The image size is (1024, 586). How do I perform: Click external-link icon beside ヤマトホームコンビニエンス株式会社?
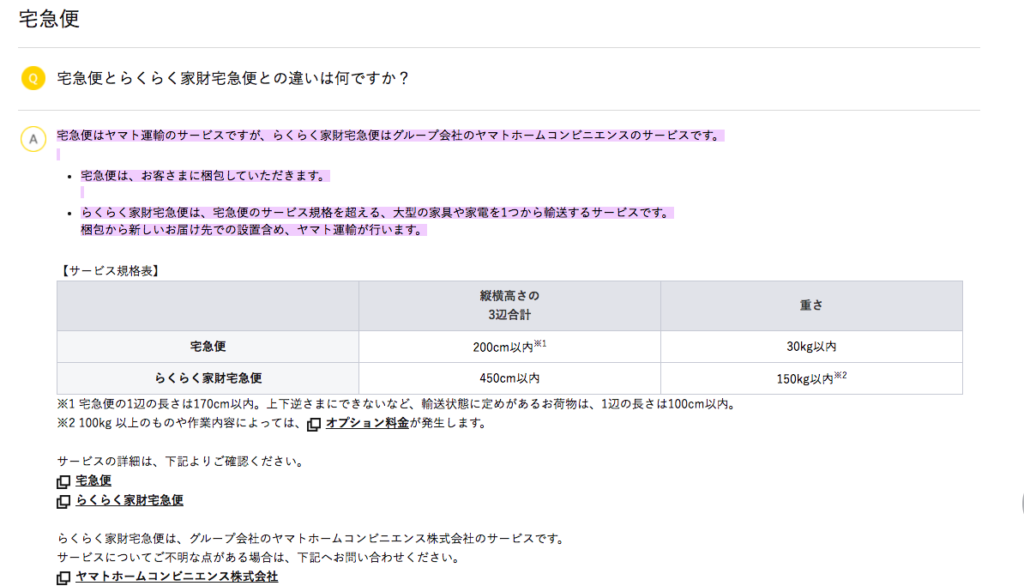[63, 578]
